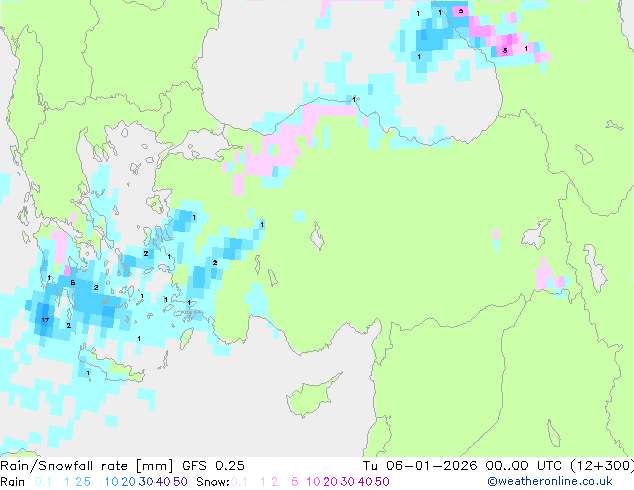
Task: Click the ©weatheronline.co.uk link
Action: pos(549,482)
